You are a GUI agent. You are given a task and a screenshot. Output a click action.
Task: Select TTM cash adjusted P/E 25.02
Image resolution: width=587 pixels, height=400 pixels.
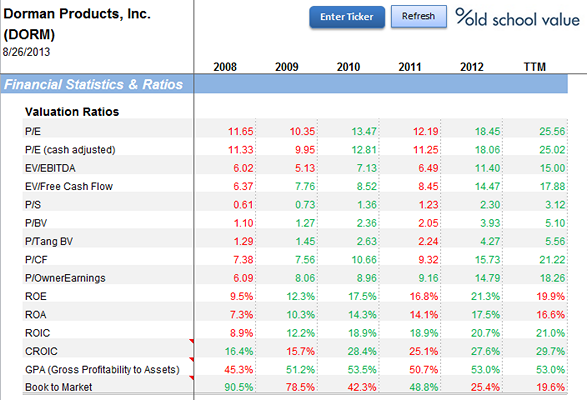pyautogui.click(x=552, y=150)
